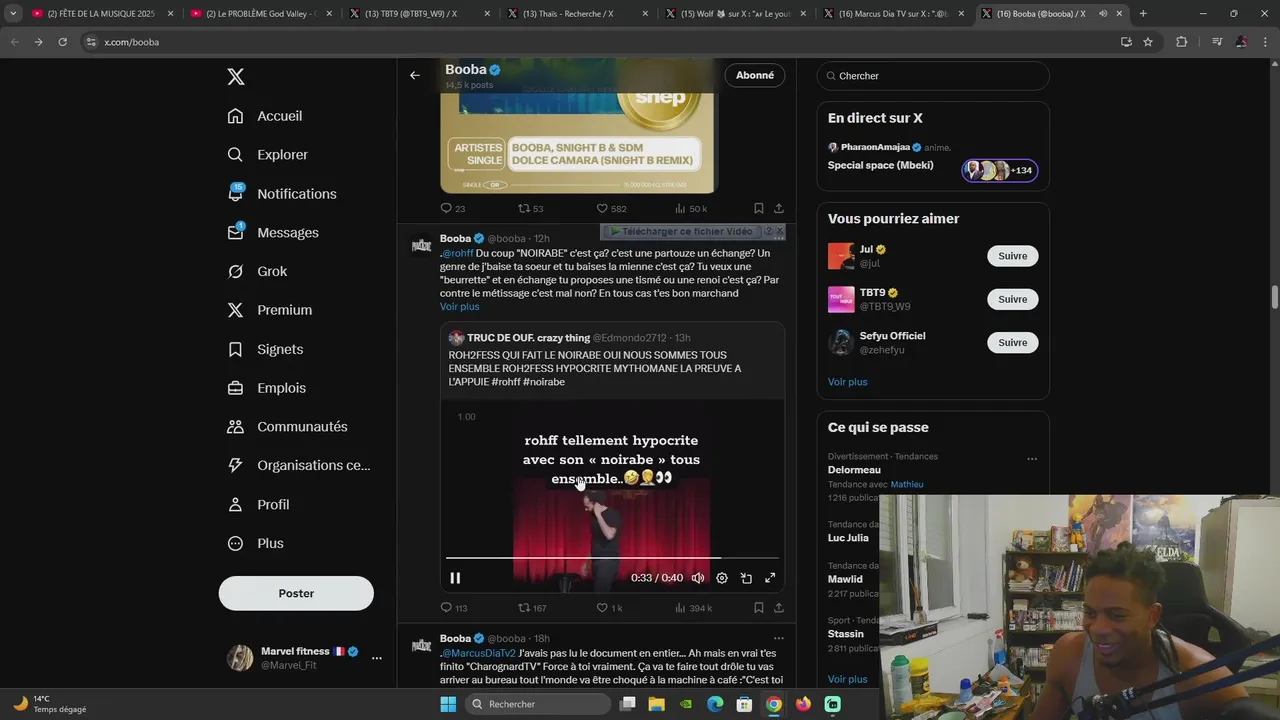Follow Sefyu Officiel account

pos(1013,342)
